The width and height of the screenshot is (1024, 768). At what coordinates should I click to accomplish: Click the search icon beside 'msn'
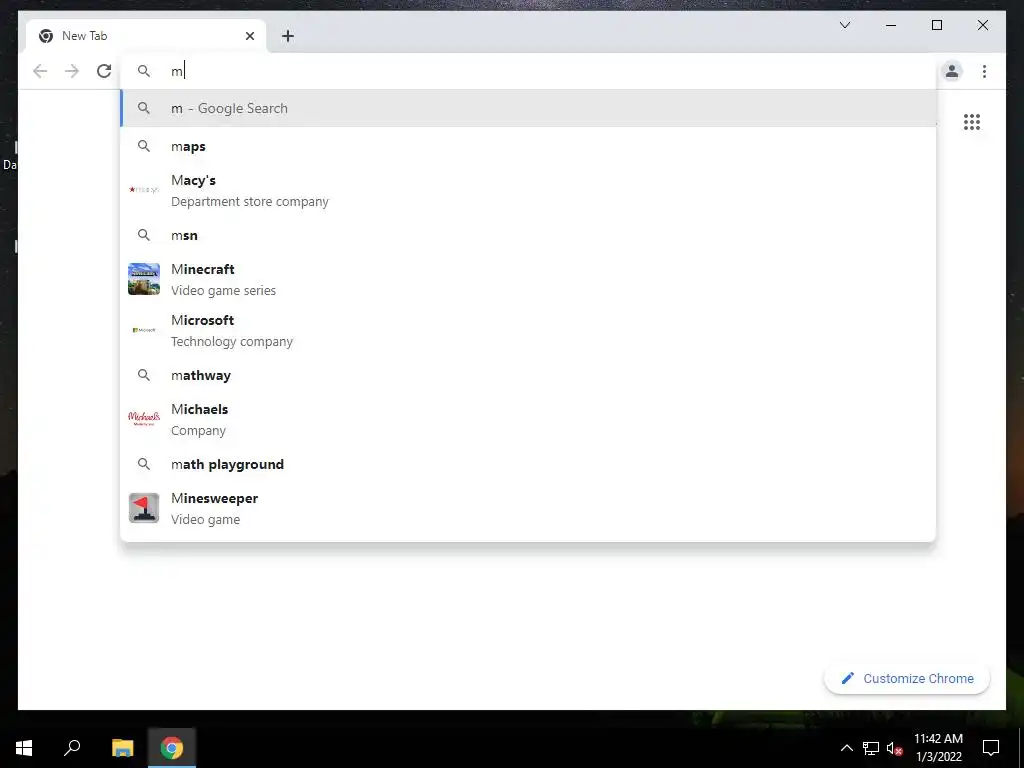coord(144,235)
